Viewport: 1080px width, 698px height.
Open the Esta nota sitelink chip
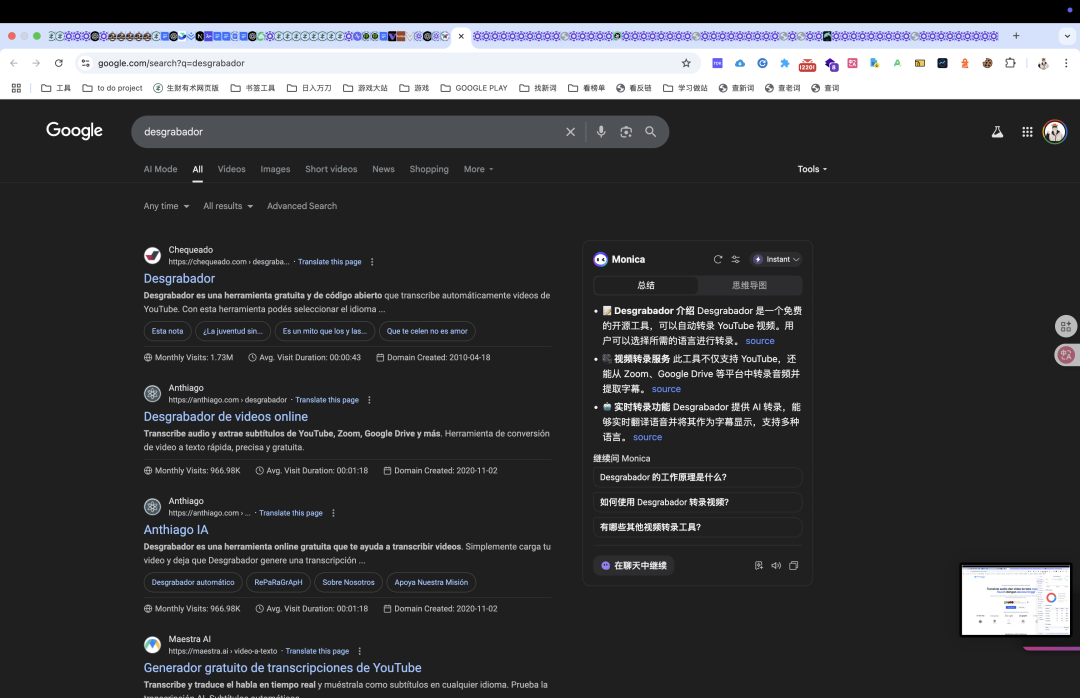pyautogui.click(x=167, y=331)
